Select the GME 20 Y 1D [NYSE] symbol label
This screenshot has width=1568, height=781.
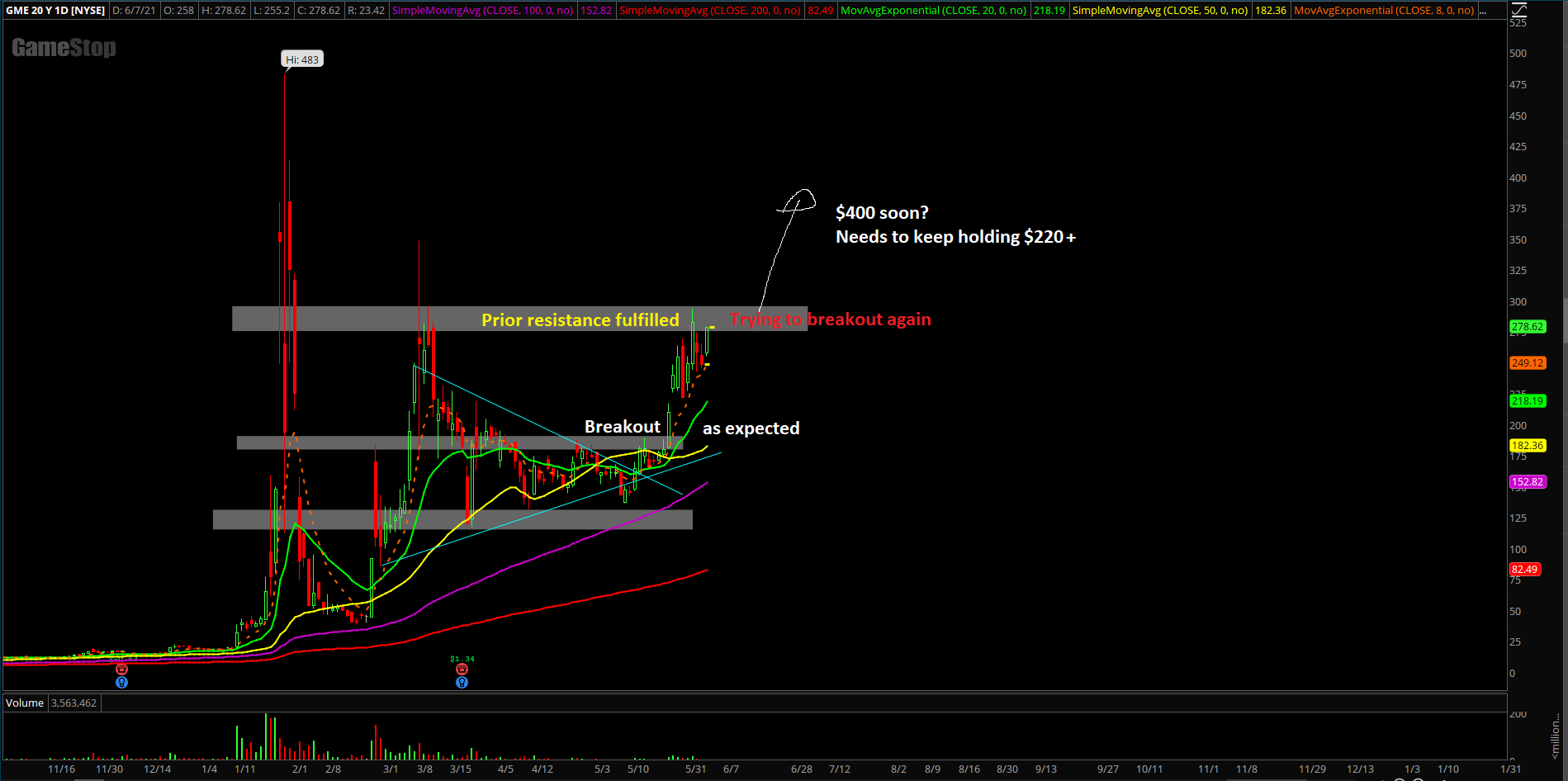[55, 11]
